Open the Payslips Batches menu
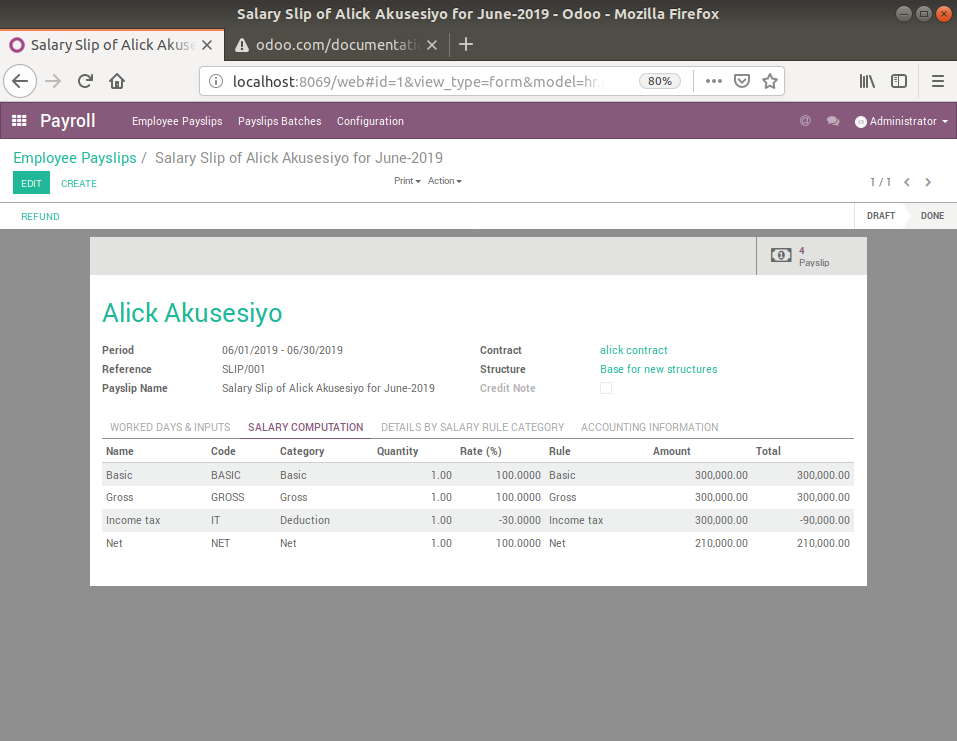This screenshot has height=741, width=957. tap(279, 121)
